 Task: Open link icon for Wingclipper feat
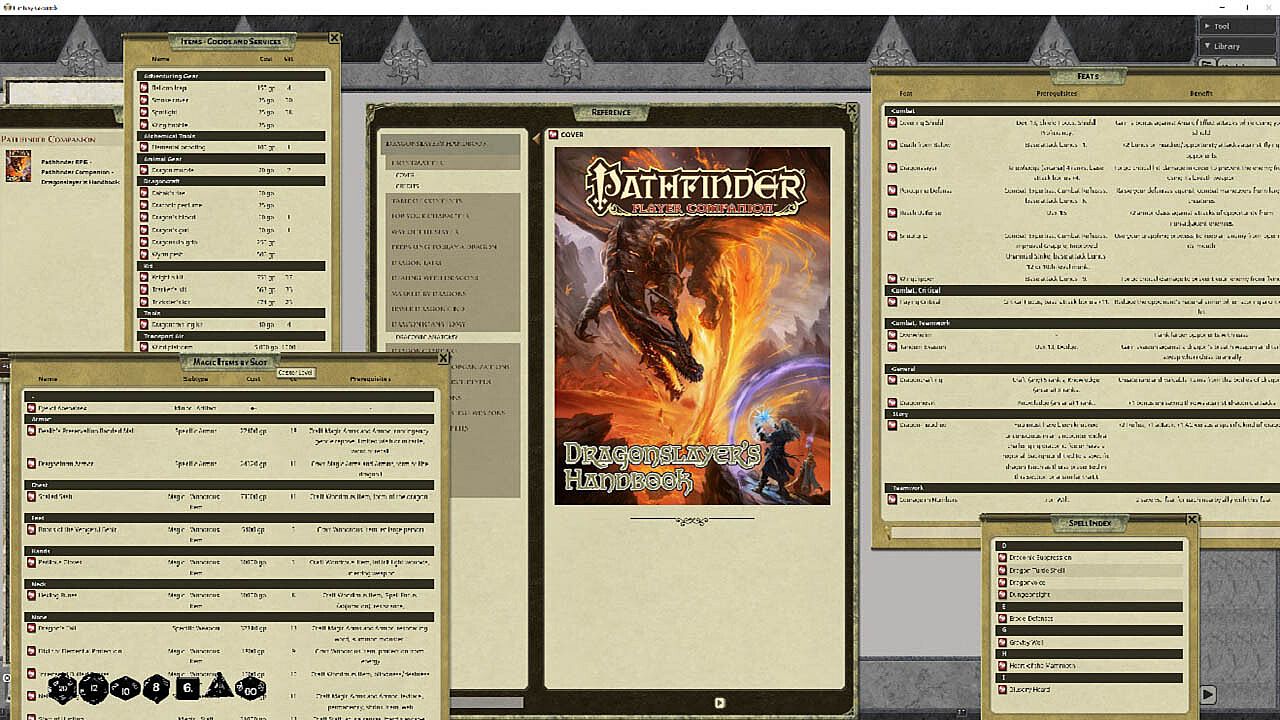coord(891,278)
